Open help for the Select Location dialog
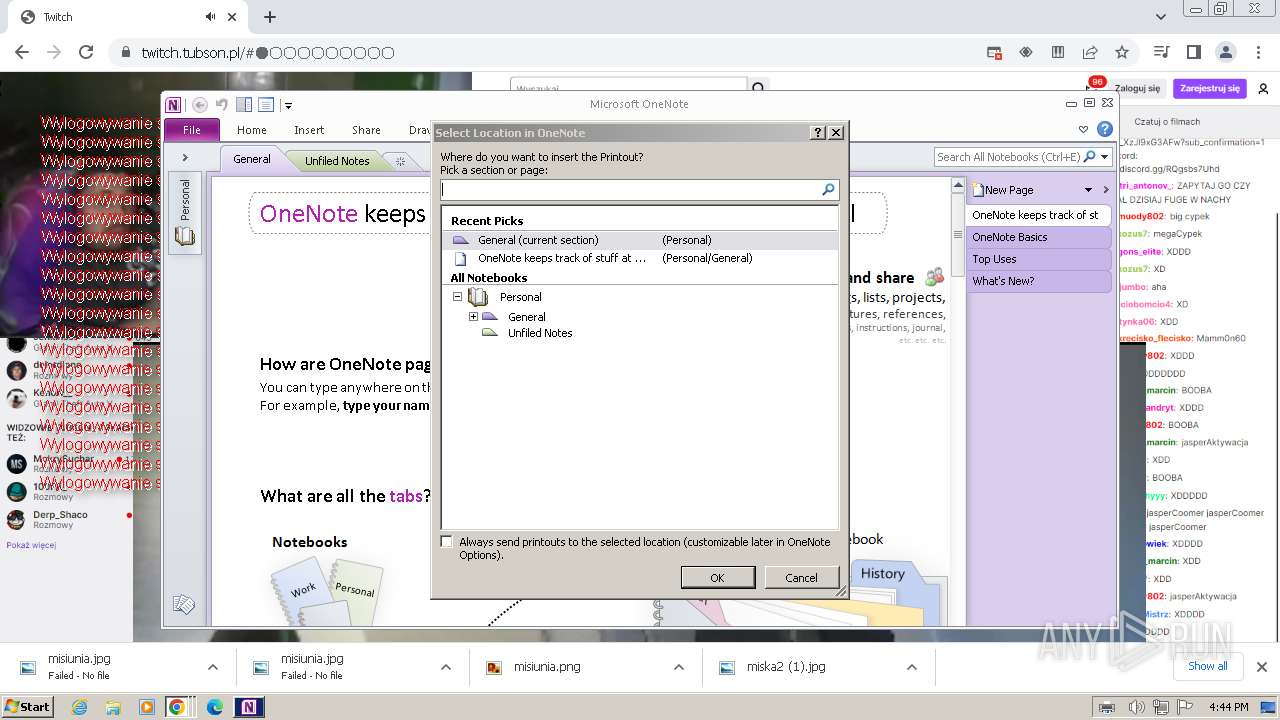The height and width of the screenshot is (720, 1280). [x=818, y=132]
